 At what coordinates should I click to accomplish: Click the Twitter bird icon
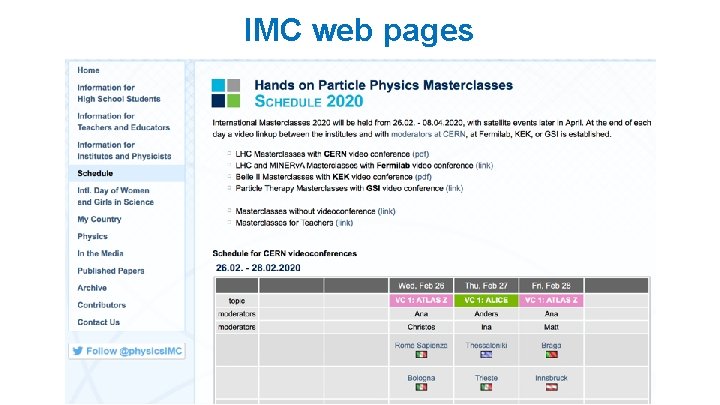[78, 351]
